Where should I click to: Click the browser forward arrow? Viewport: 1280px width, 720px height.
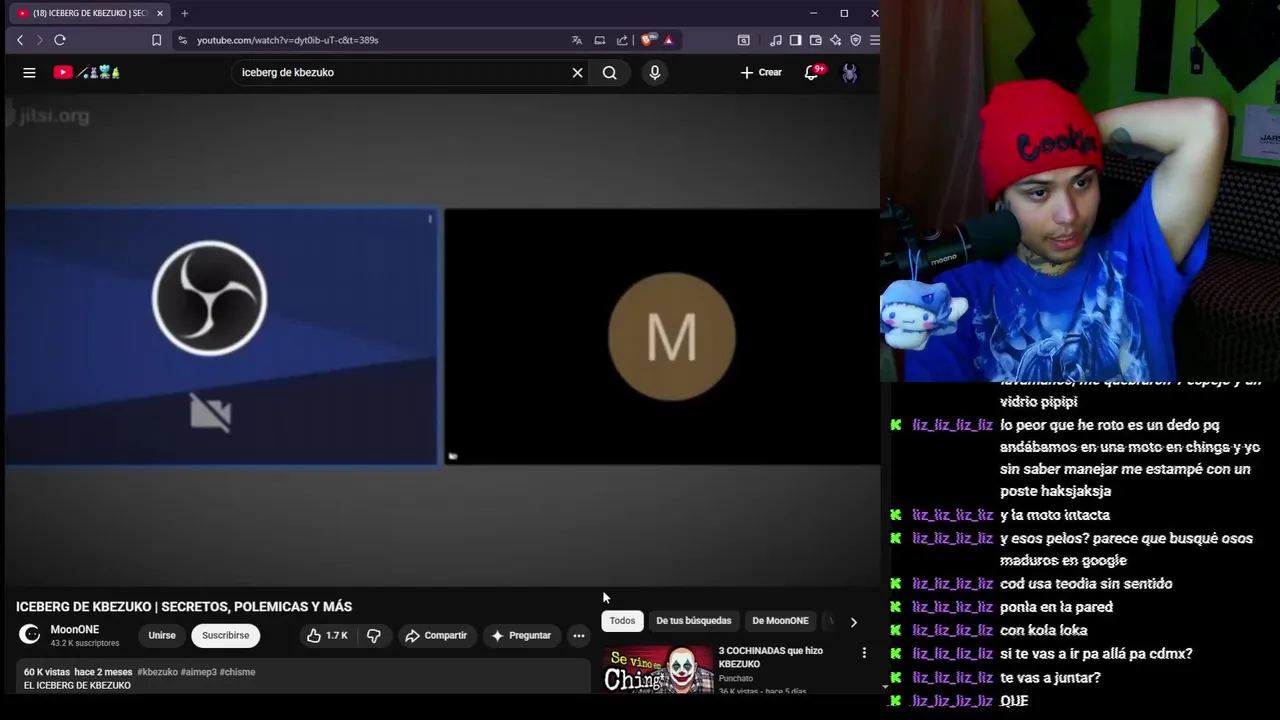[39, 40]
